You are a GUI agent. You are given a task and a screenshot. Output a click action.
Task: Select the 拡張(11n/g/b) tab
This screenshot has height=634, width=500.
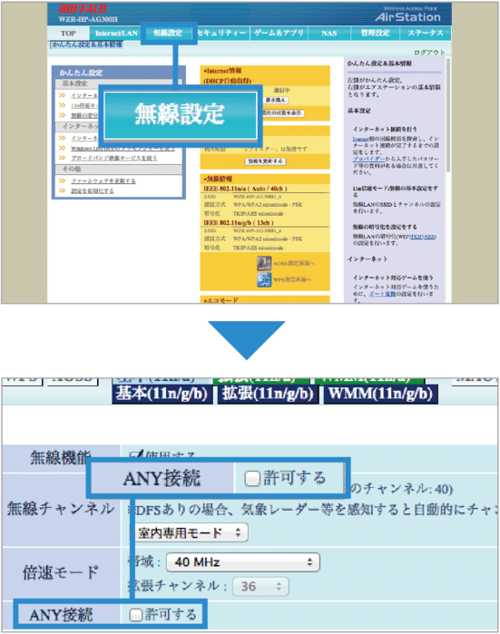coord(268,394)
